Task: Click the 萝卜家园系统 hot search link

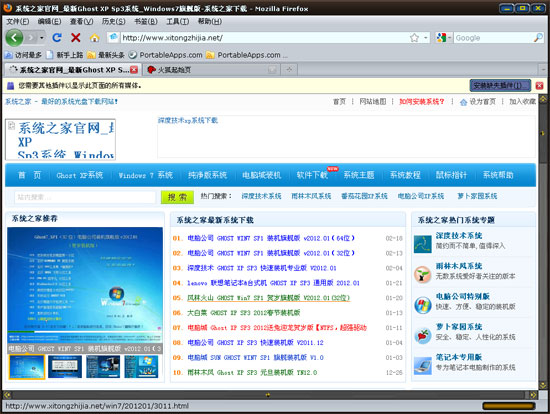Action: 477,196
